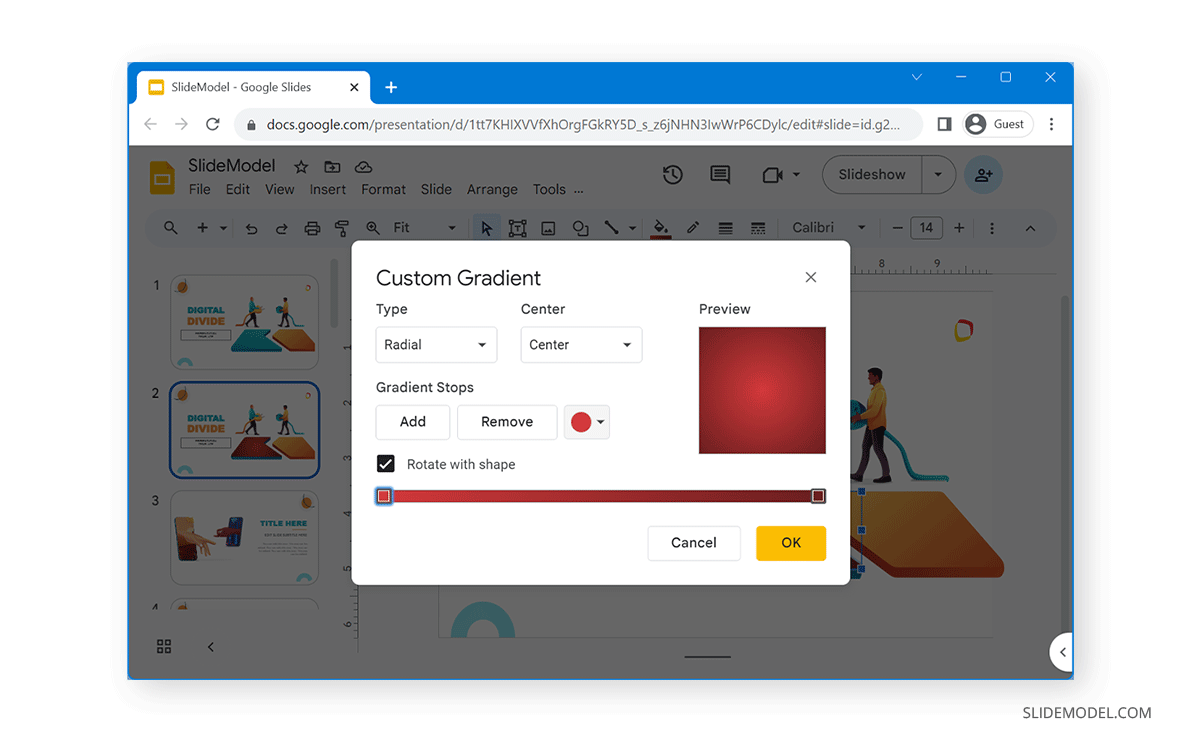Open the comment history icon
Image resolution: width=1200 pixels, height=743 pixels.
(x=720, y=175)
